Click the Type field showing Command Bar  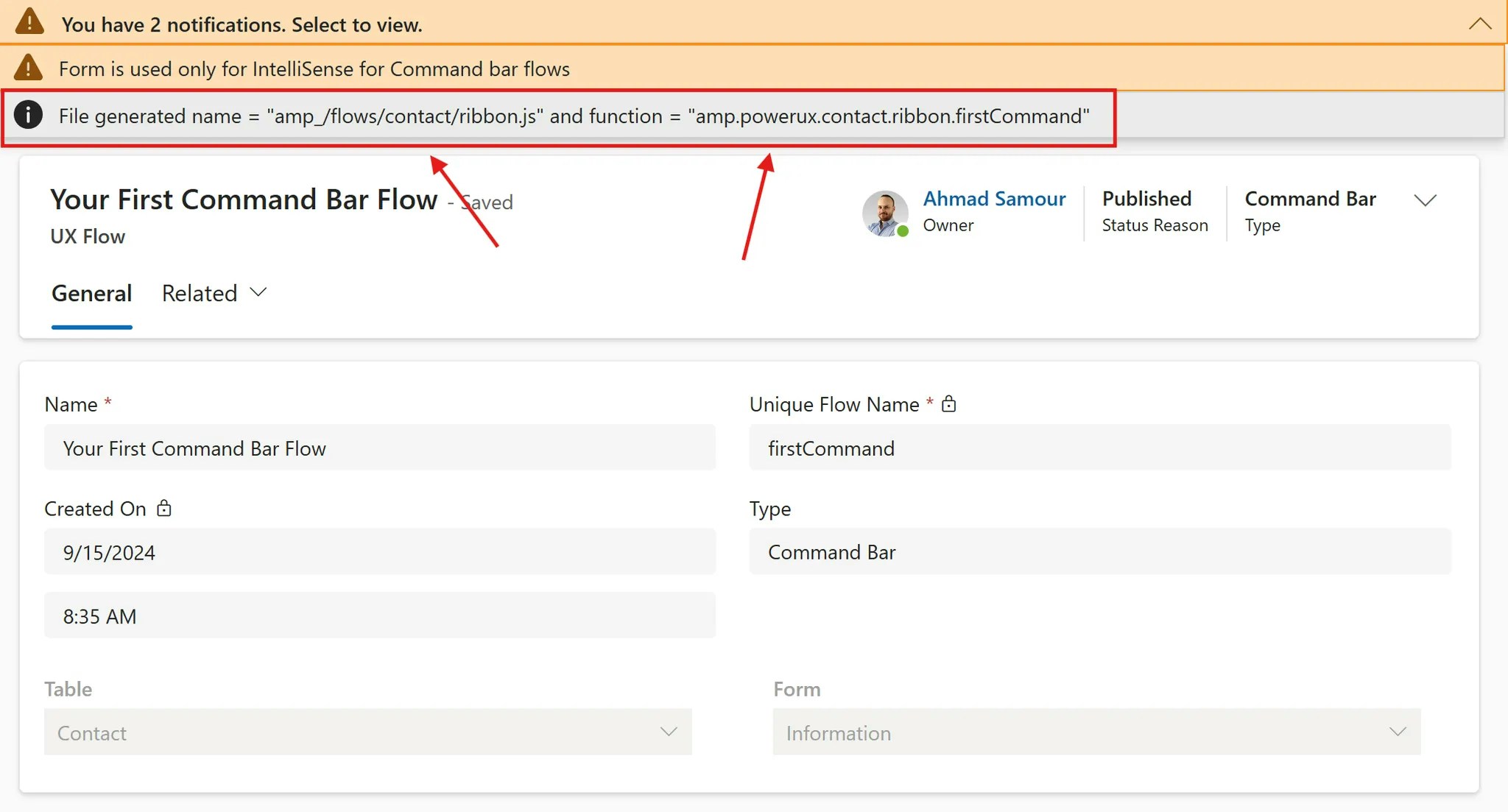1099,552
